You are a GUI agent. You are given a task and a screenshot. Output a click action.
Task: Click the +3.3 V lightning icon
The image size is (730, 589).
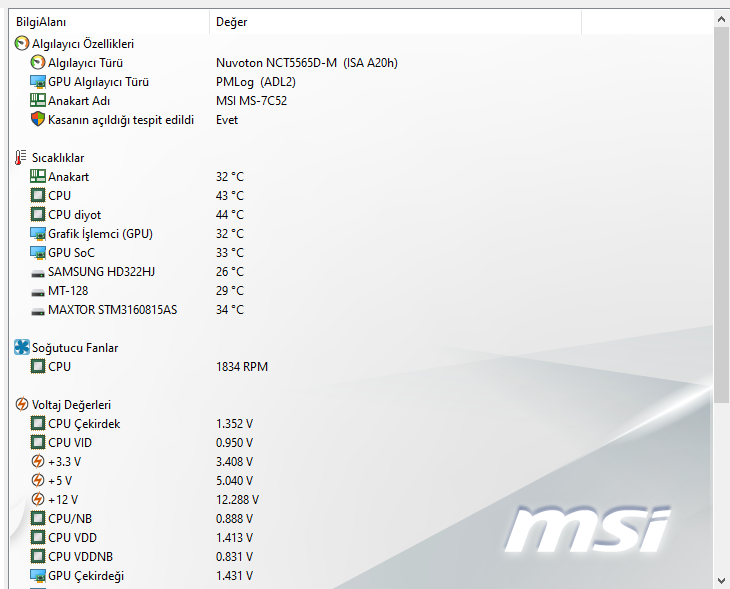point(38,461)
